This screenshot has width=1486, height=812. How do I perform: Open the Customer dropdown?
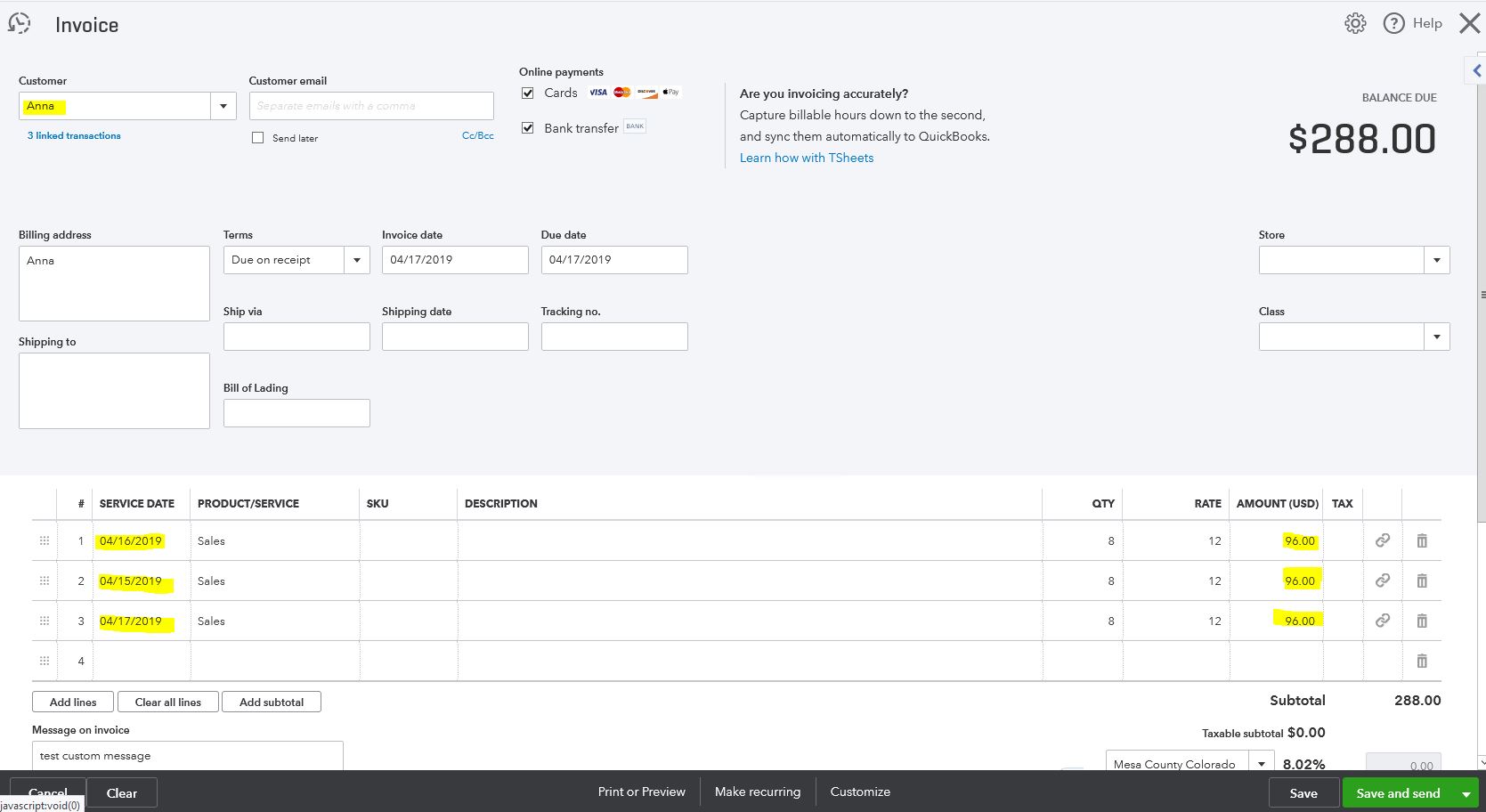click(223, 105)
